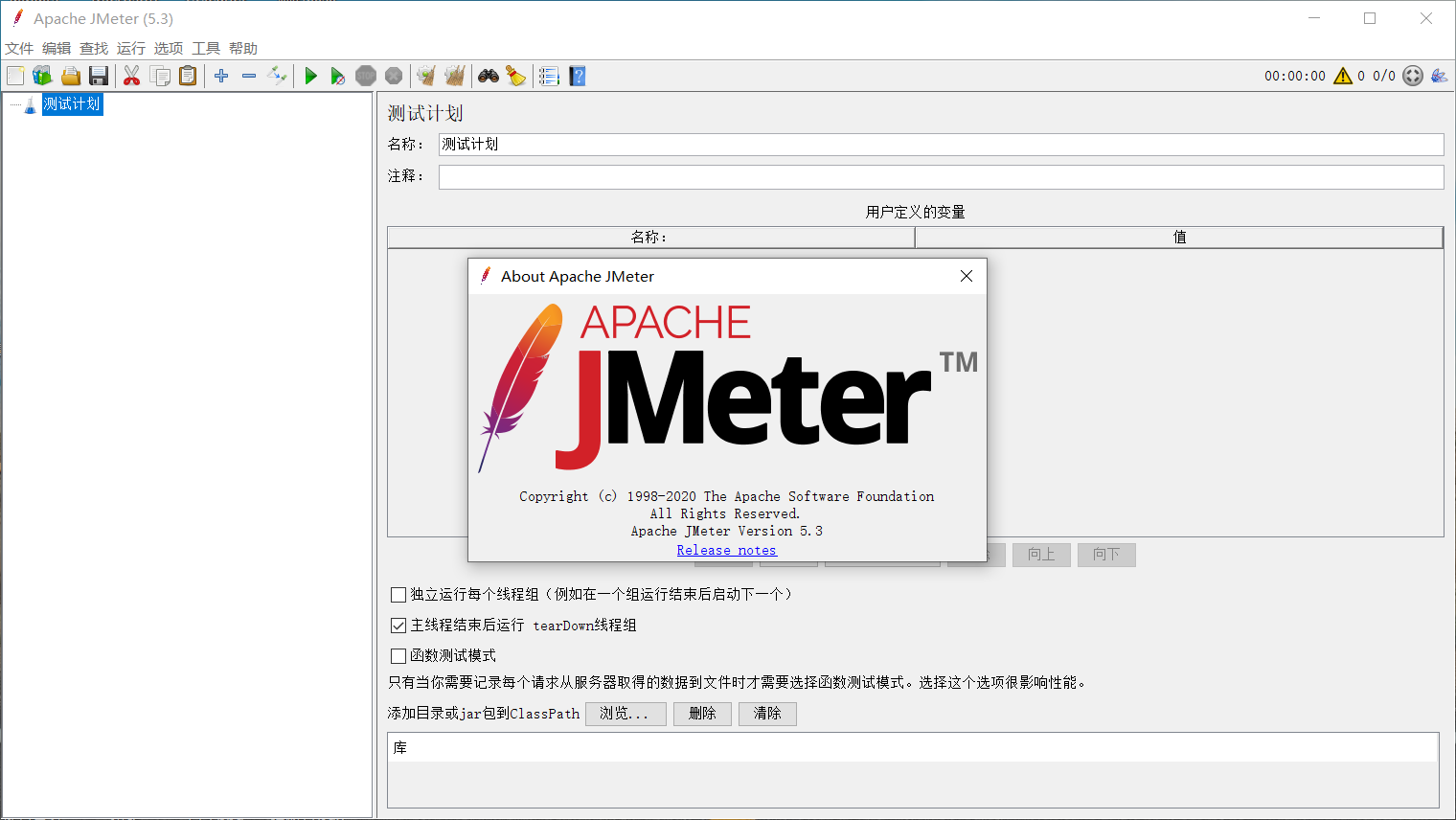The image size is (1456, 820).
Task: Uncheck 主线程结束后运行 tearDown线程组
Action: tap(398, 626)
